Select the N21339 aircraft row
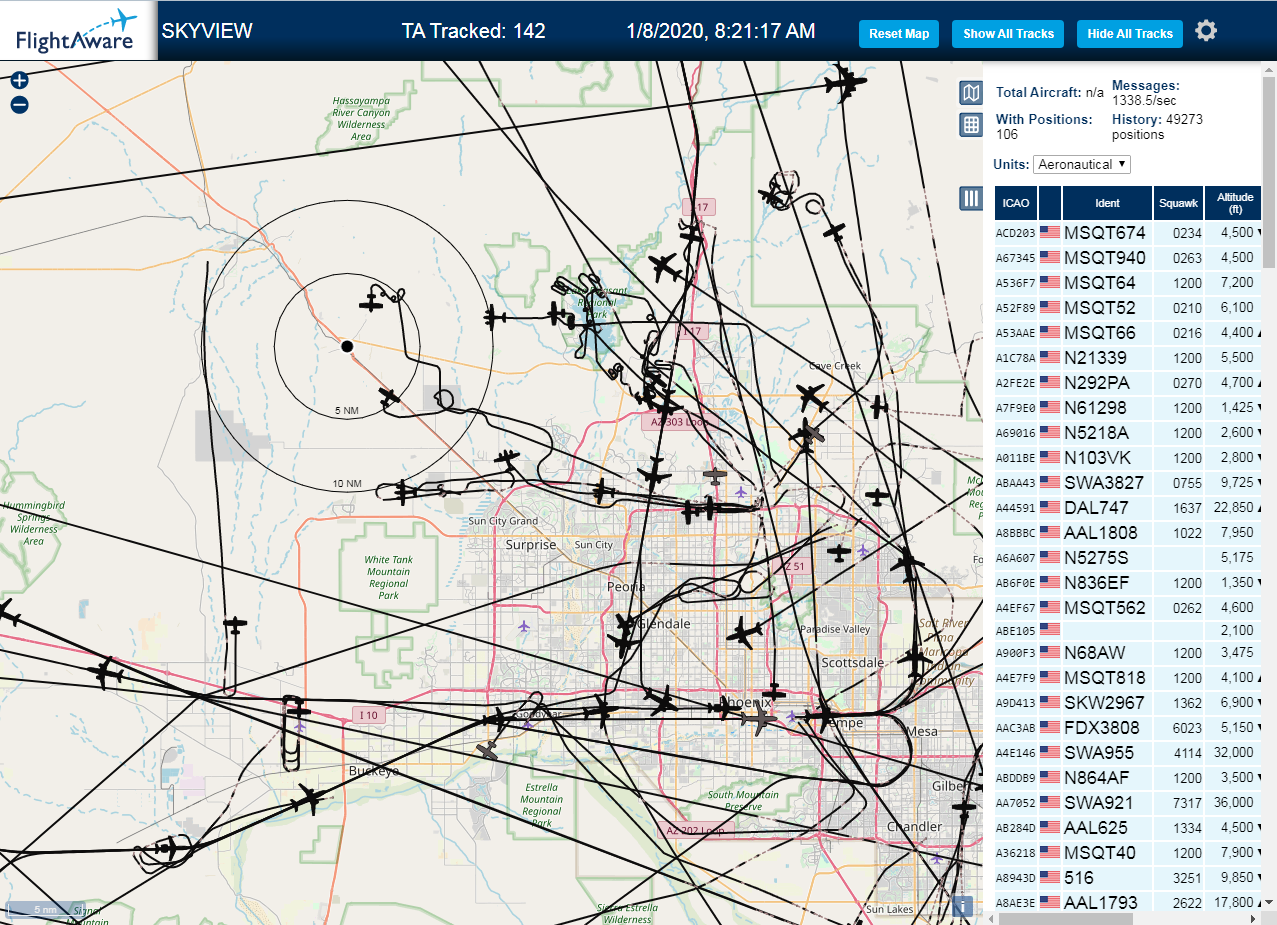 pyautogui.click(x=1128, y=357)
